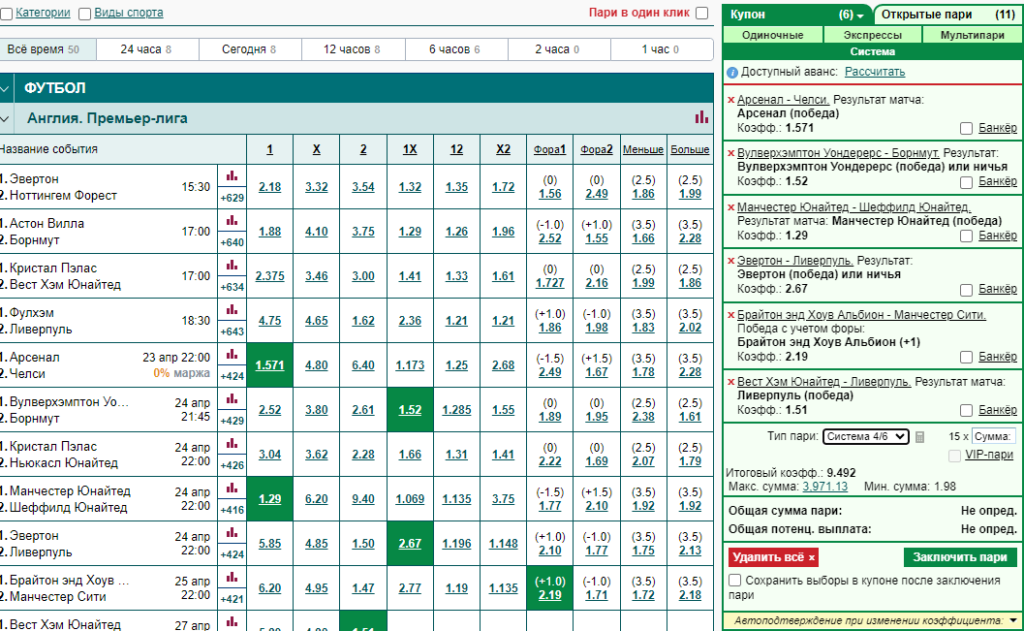Mark Wolverhampton - Bournemouth selection as Банкёр
The image size is (1024, 631).
tap(966, 182)
